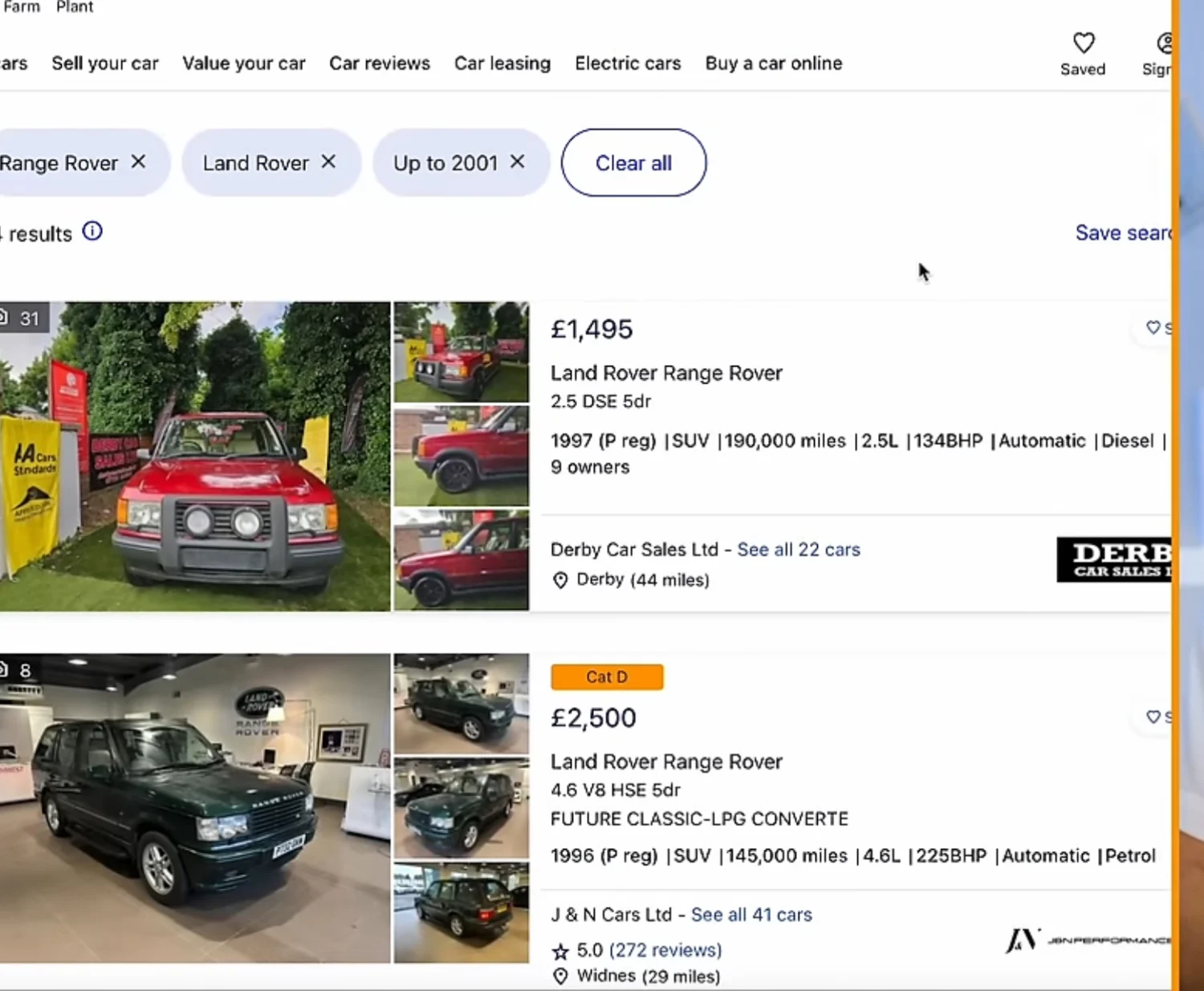Open the Saved heart icon
Image resolution: width=1204 pixels, height=991 pixels.
pos(1083,43)
